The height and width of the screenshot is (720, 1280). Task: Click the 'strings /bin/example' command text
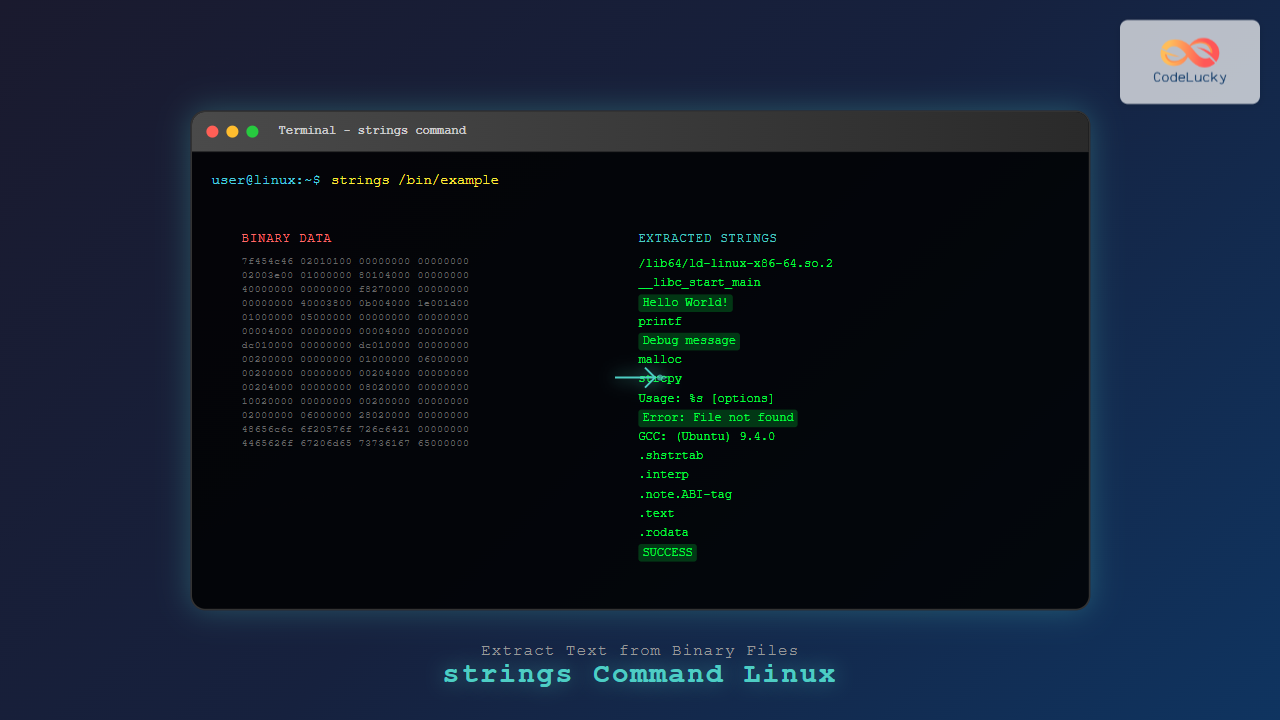pos(414,180)
